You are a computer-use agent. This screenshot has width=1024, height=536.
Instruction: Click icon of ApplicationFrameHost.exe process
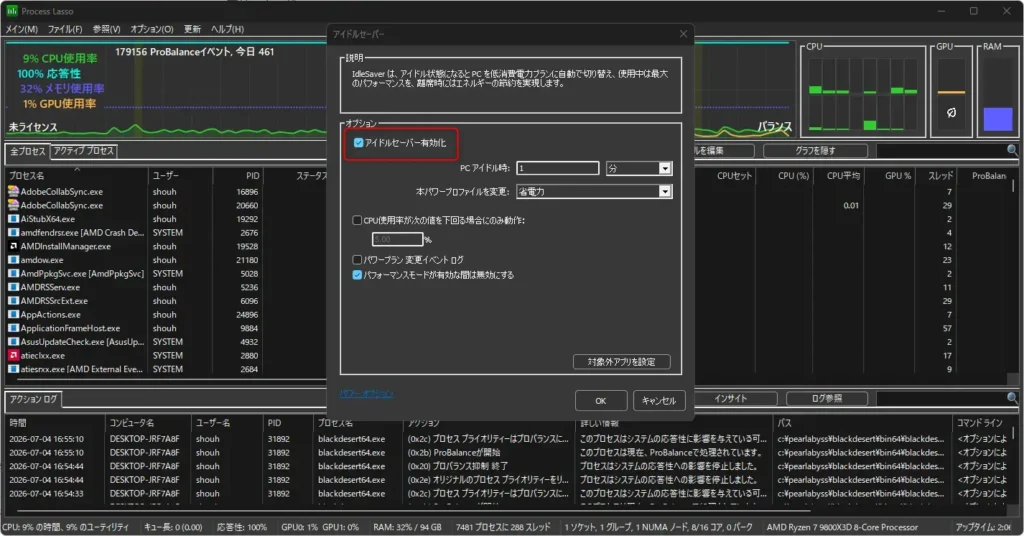click(x=13, y=328)
